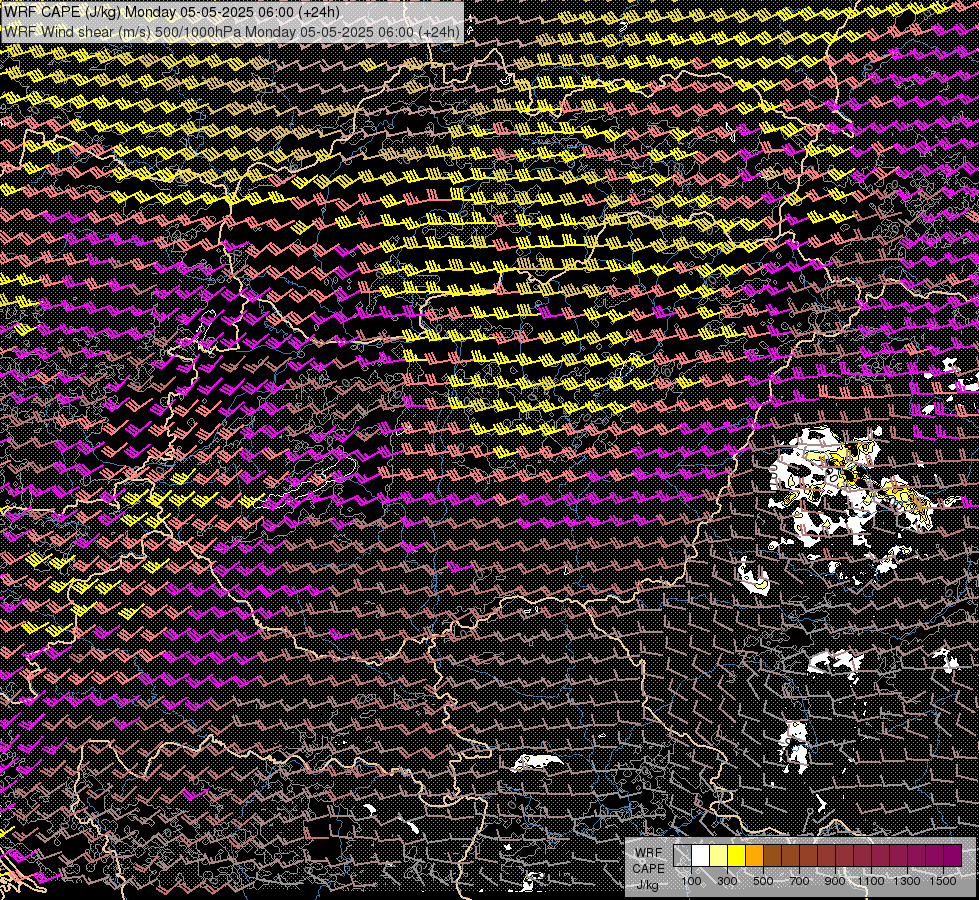This screenshot has width=979, height=900.
Task: Click the WRF Wind shear title line
Action: coord(232,31)
